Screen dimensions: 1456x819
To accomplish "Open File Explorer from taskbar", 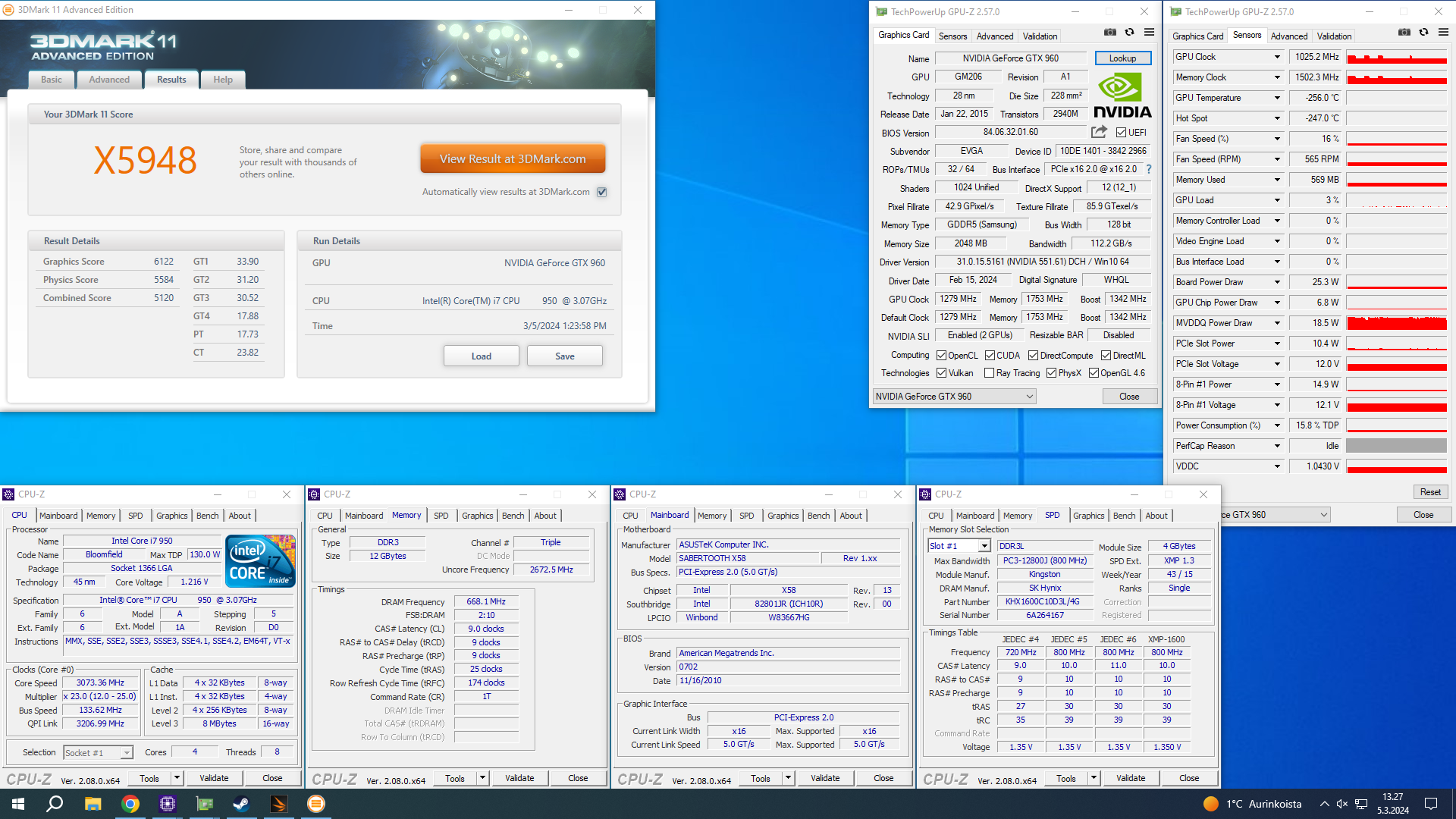I will 93,804.
